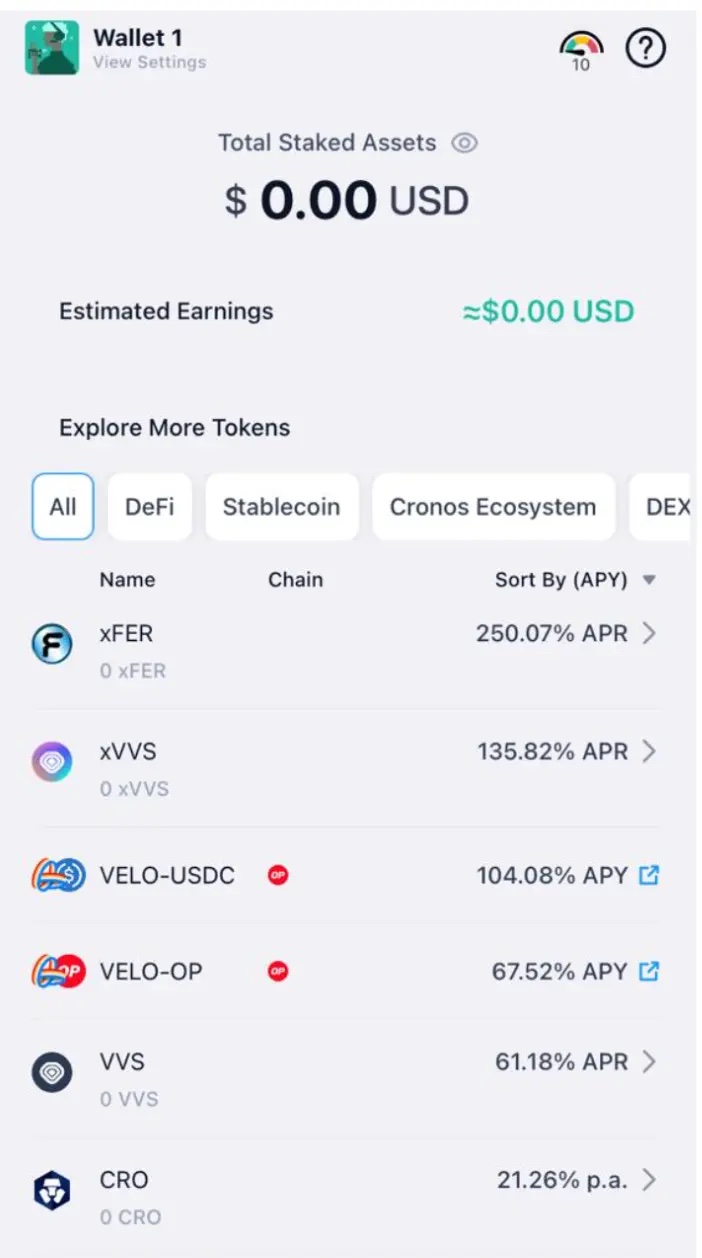Select the Stablecoin filter chip
The width and height of the screenshot is (702, 1258).
tap(282, 506)
